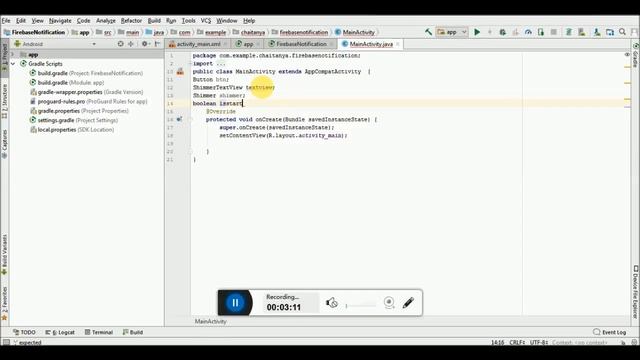Open the Build tool window
The height and width of the screenshot is (360, 640).
(x=133, y=332)
